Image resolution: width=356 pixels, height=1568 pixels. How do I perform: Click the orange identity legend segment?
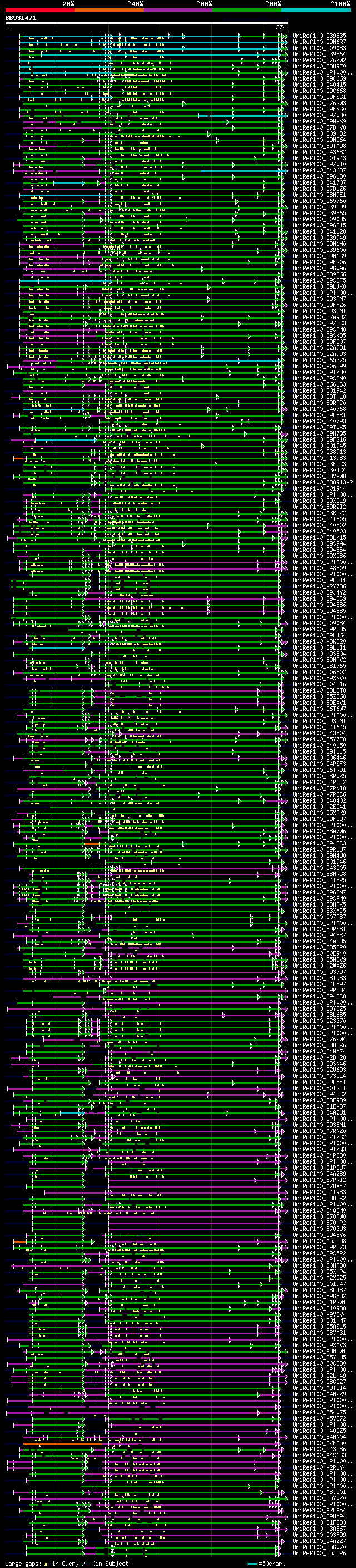tap(109, 10)
